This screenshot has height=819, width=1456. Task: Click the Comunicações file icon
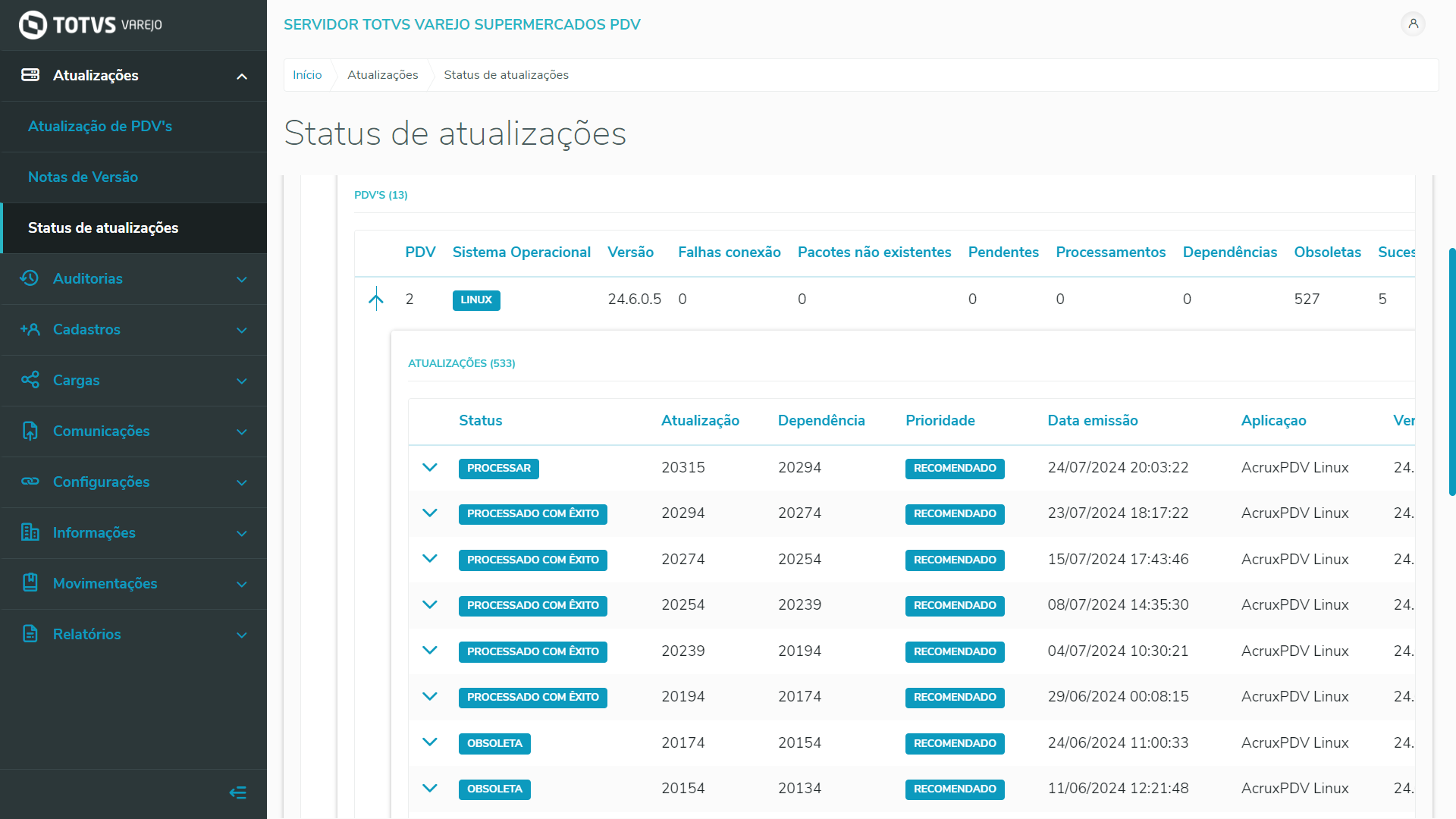[x=30, y=431]
